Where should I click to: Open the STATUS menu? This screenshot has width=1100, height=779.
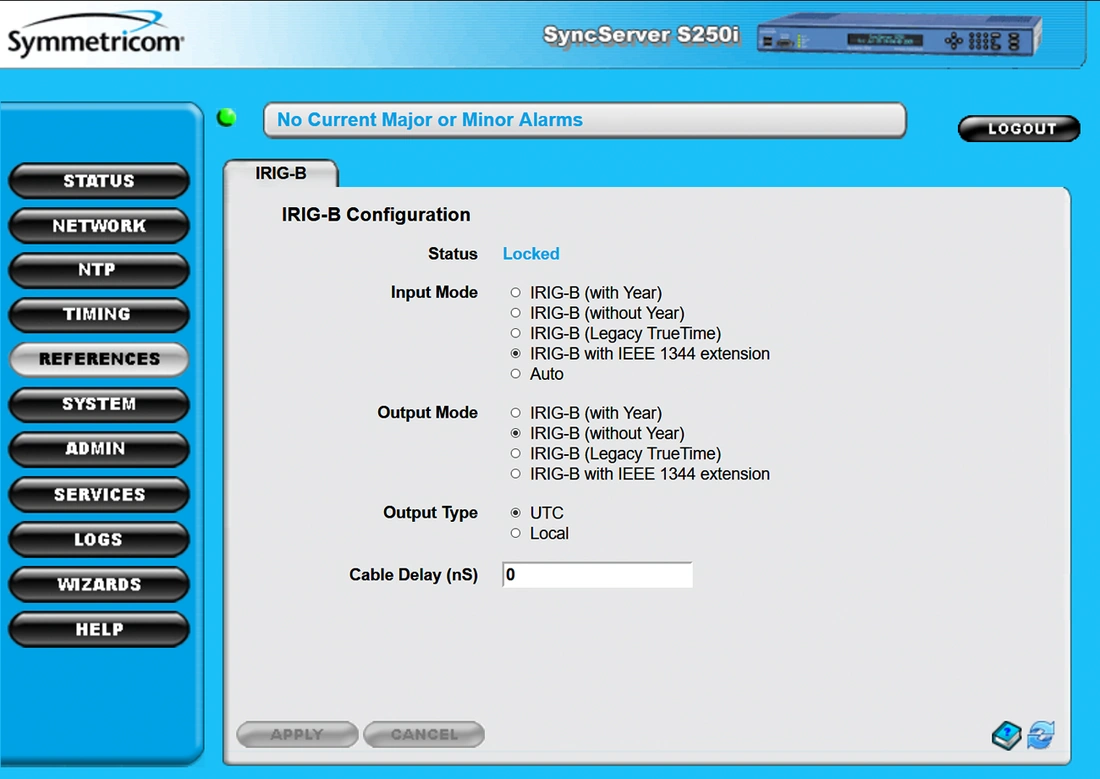pos(99,181)
